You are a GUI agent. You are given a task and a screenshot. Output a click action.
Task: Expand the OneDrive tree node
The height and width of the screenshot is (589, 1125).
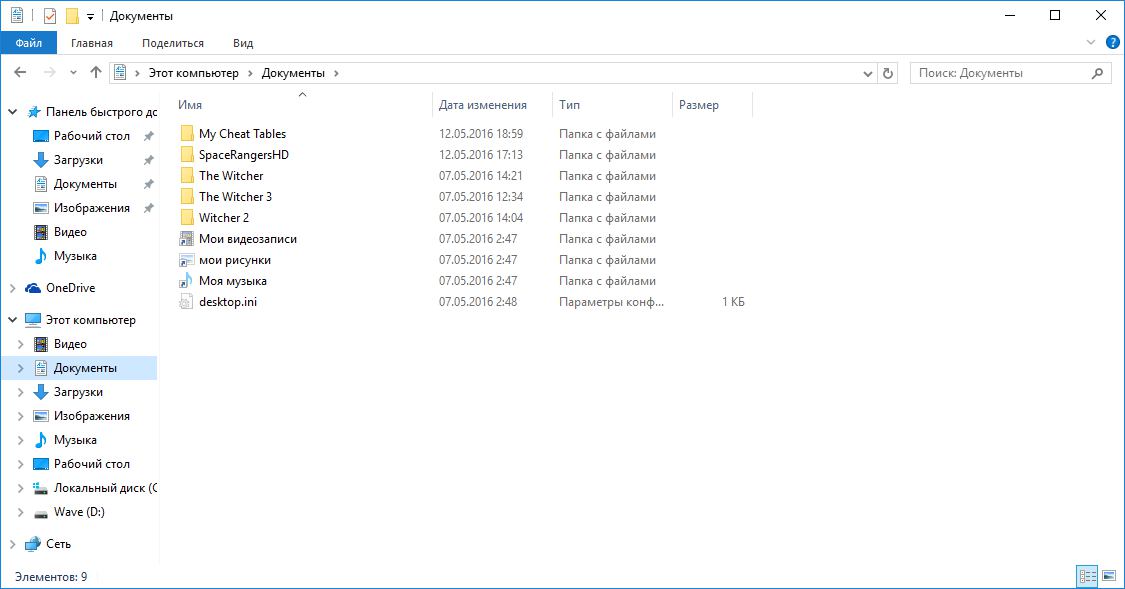pos(12,288)
